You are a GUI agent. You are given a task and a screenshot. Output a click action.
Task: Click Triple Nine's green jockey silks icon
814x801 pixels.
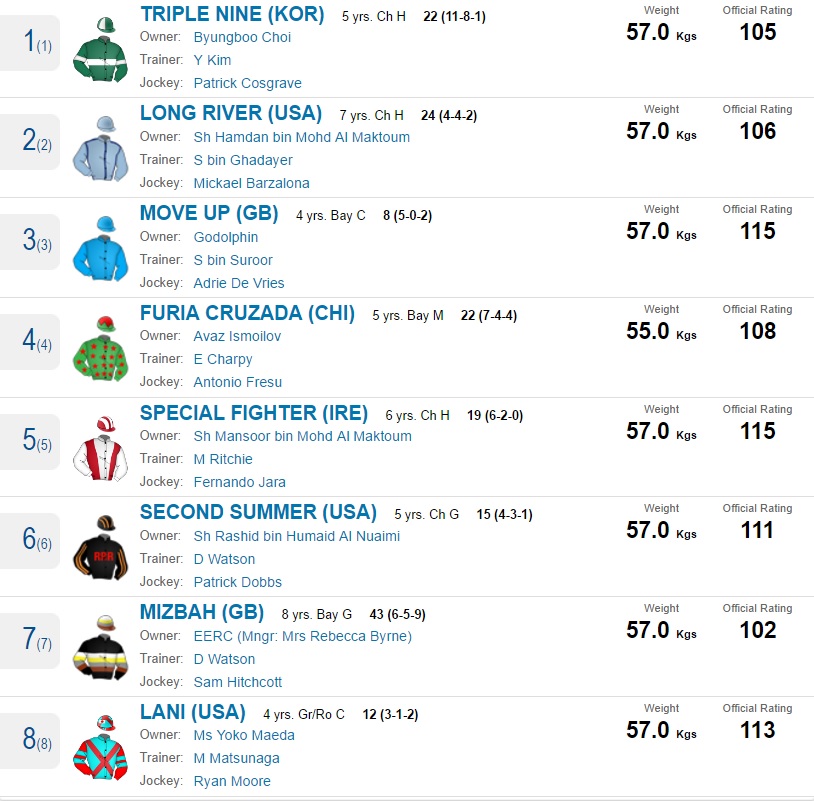(100, 50)
